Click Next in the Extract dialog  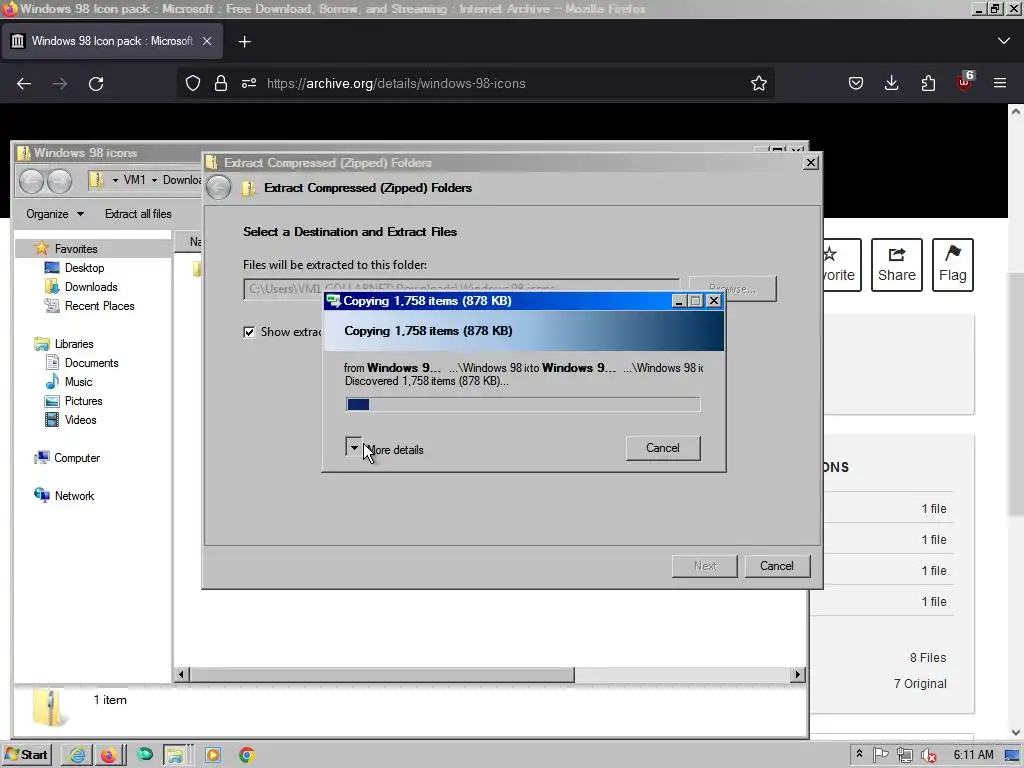point(705,566)
